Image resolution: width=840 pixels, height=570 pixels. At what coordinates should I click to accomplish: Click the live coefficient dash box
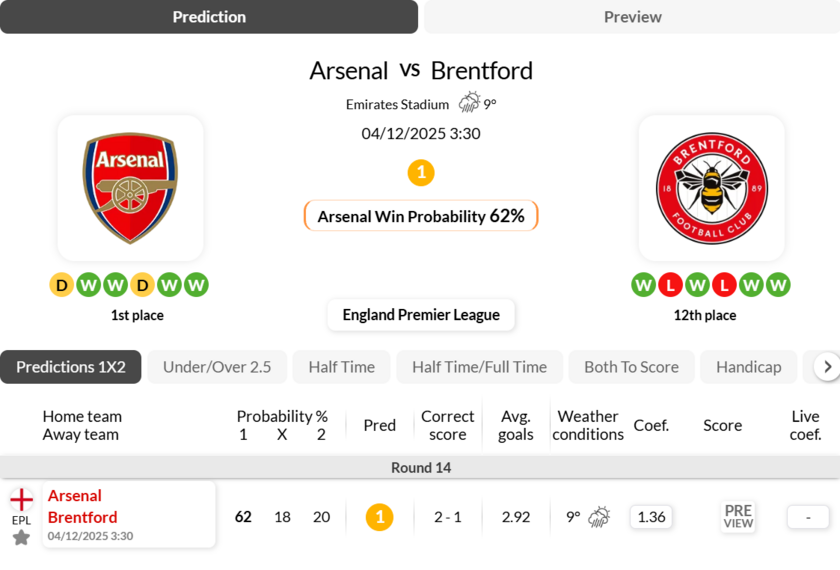point(808,517)
